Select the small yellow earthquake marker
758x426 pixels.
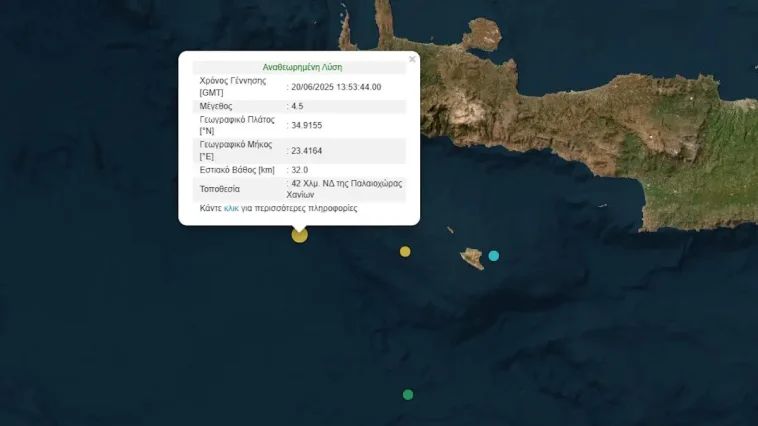405,251
